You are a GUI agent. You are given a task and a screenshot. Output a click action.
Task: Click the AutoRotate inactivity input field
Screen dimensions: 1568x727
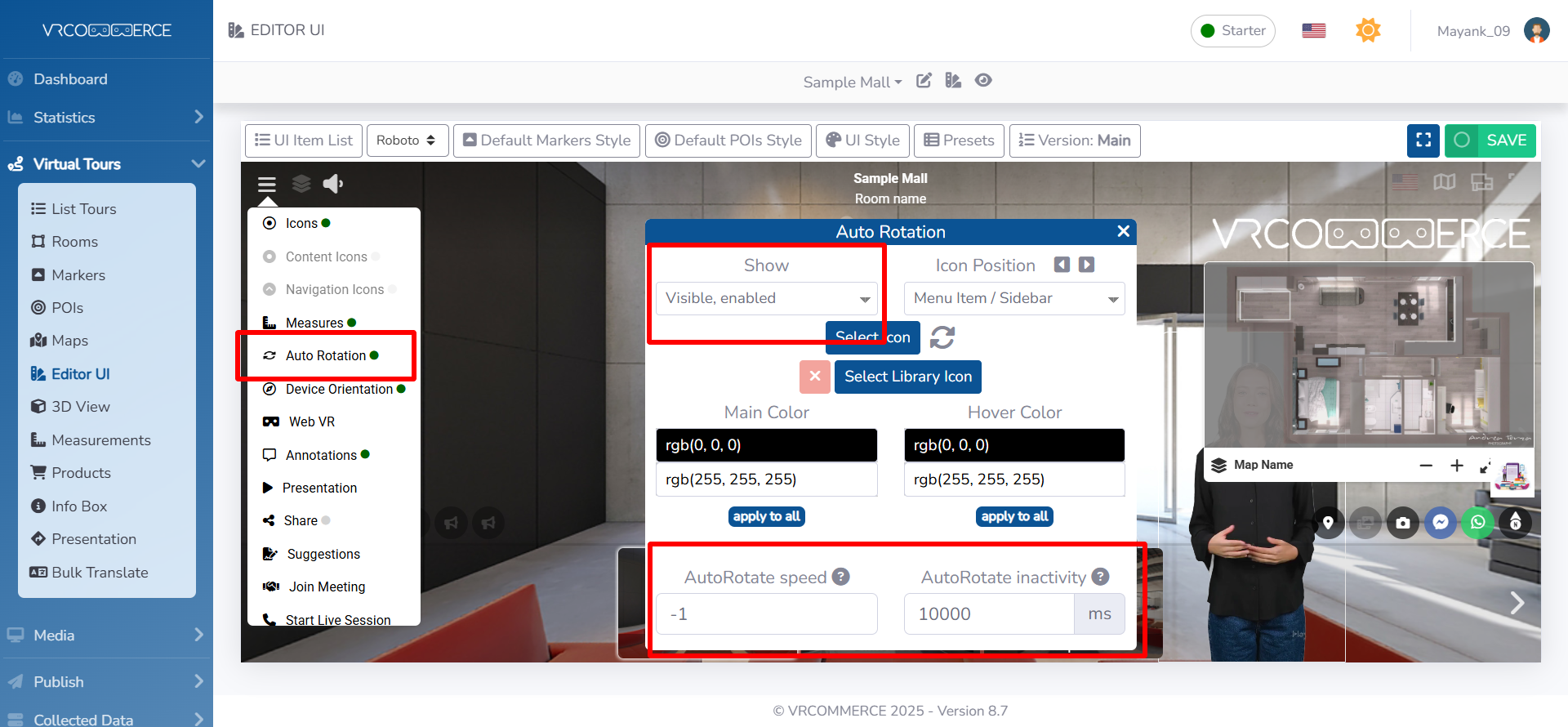pyautogui.click(x=988, y=614)
